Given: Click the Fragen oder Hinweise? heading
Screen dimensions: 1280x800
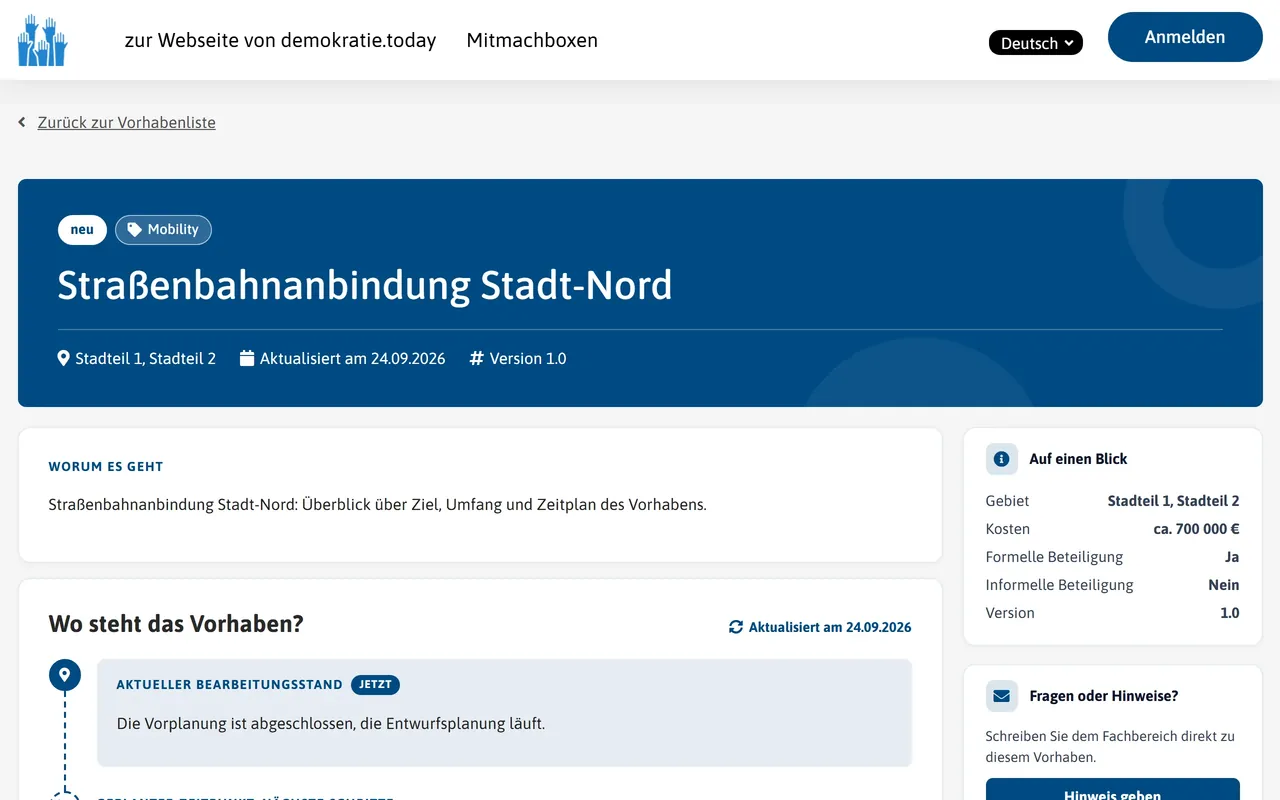Looking at the screenshot, I should point(1104,696).
